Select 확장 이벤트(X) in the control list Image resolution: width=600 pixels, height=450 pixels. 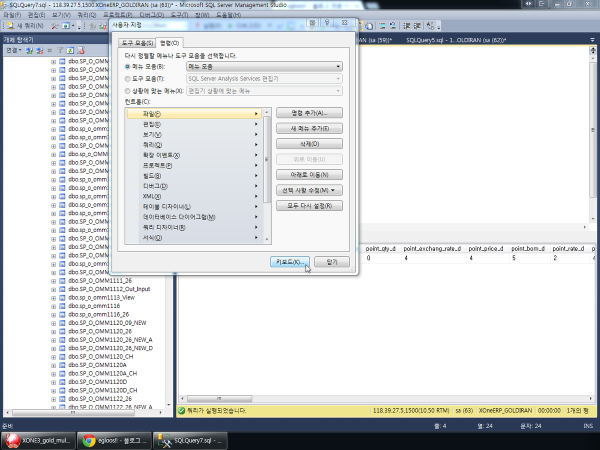pos(194,155)
